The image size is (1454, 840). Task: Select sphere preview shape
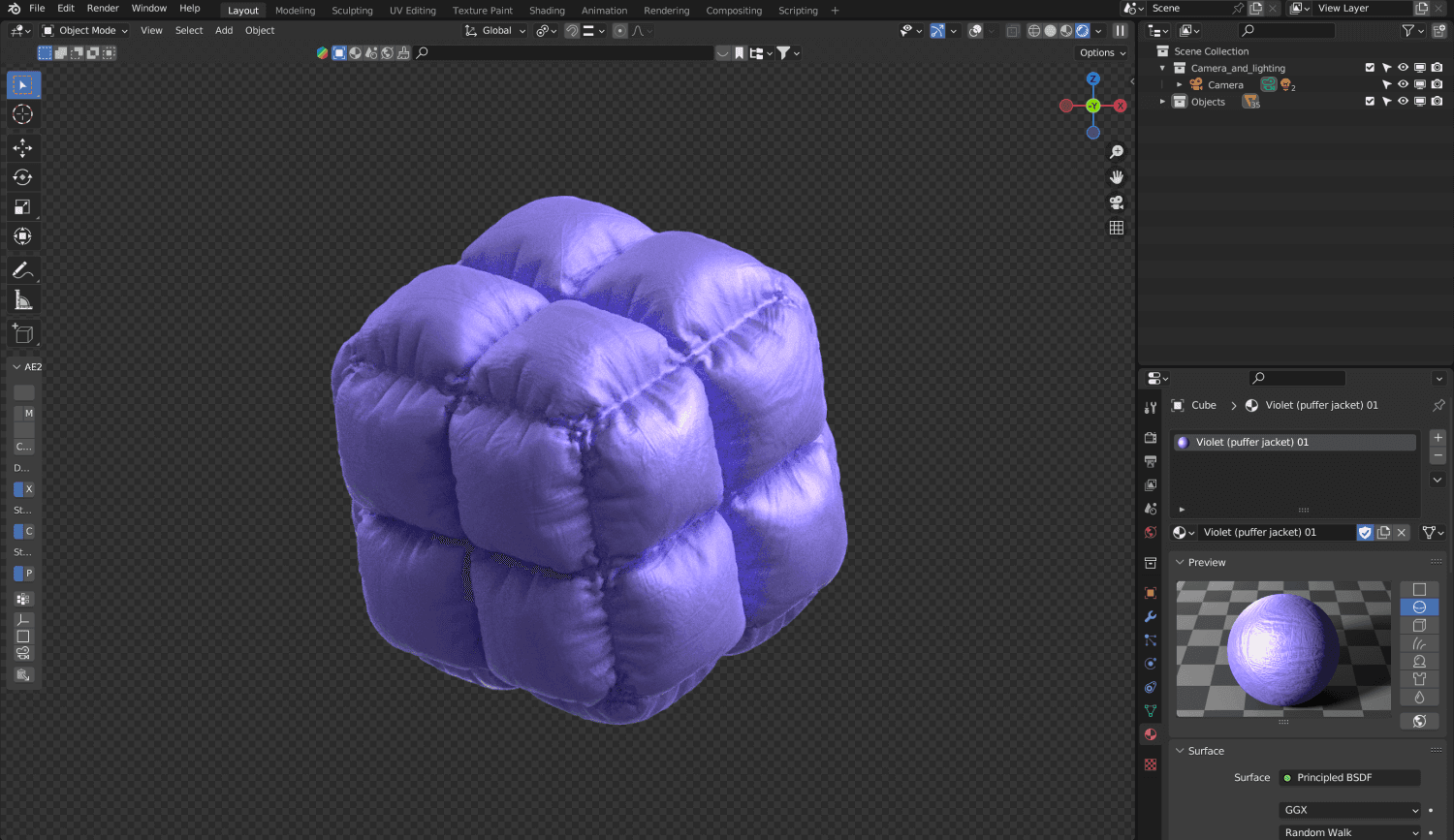tap(1419, 607)
